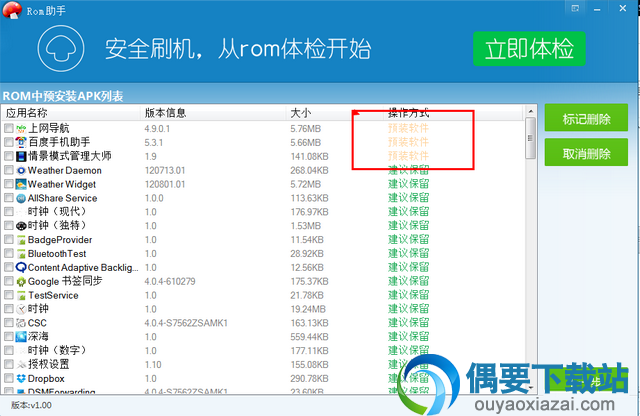
Task: Sort list by 应用名称 column header
Action: click(x=71, y=113)
